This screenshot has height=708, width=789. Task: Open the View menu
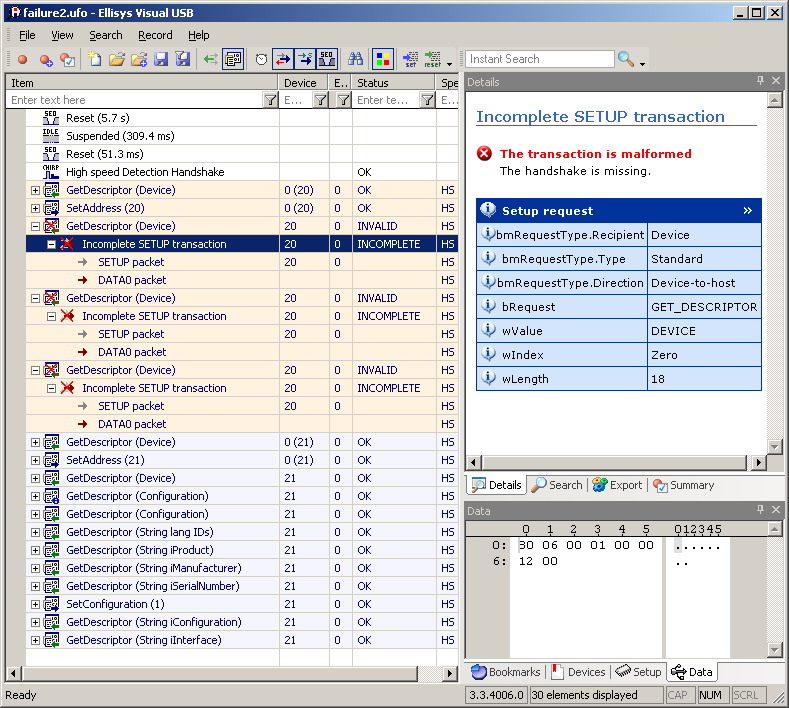tap(62, 35)
